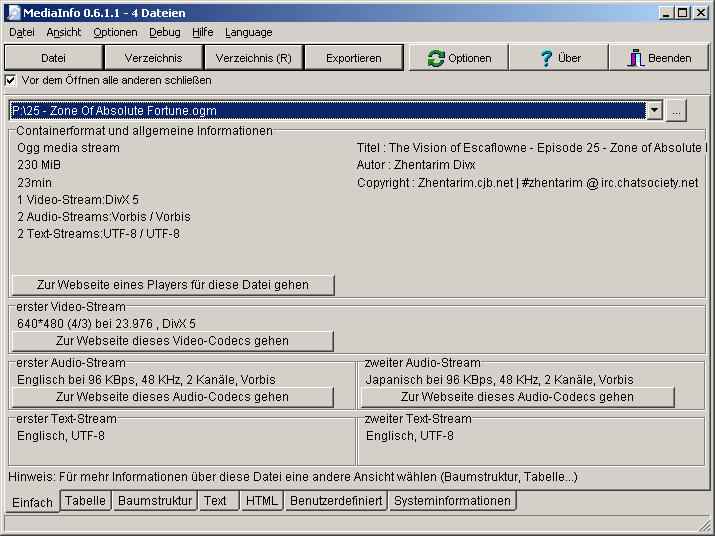
Task: Open the Debug menu
Action: pos(165,32)
